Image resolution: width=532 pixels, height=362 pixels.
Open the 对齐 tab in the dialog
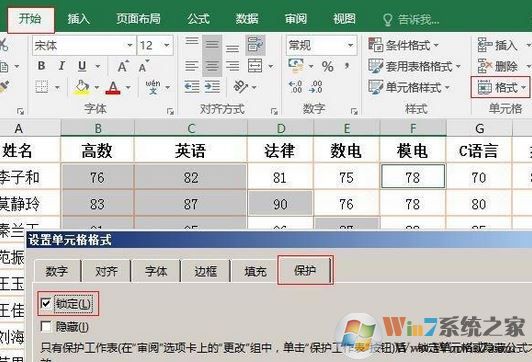coord(106,271)
